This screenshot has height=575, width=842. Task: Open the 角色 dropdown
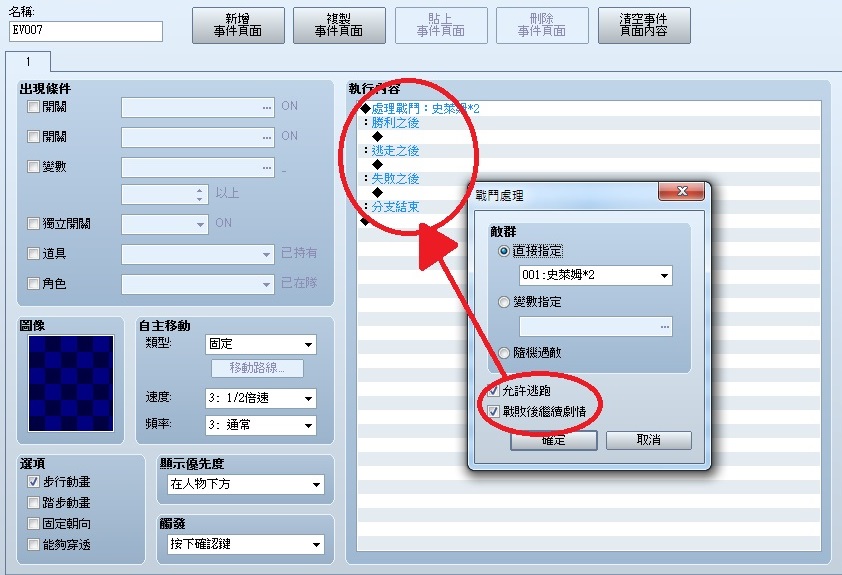pyautogui.click(x=198, y=284)
